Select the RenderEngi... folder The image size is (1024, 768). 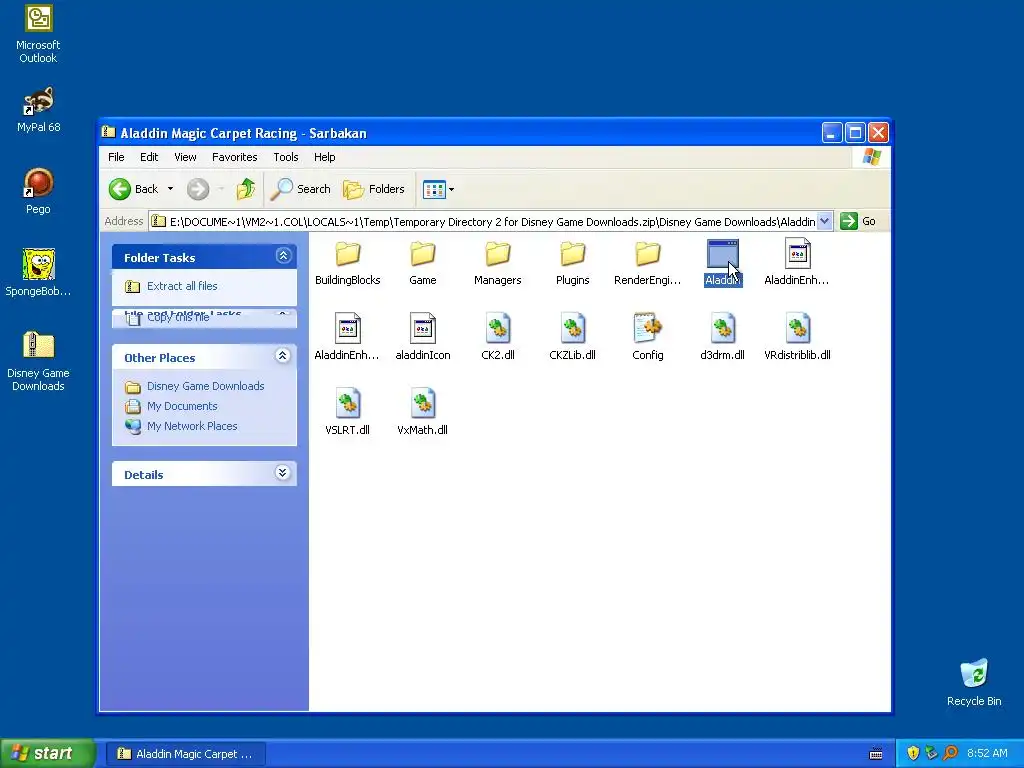tap(647, 263)
